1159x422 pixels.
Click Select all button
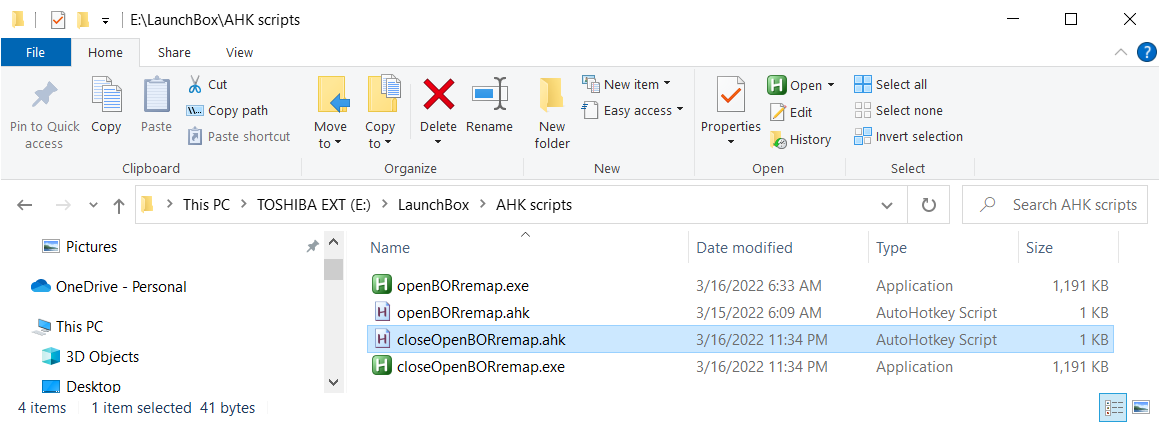tap(891, 84)
